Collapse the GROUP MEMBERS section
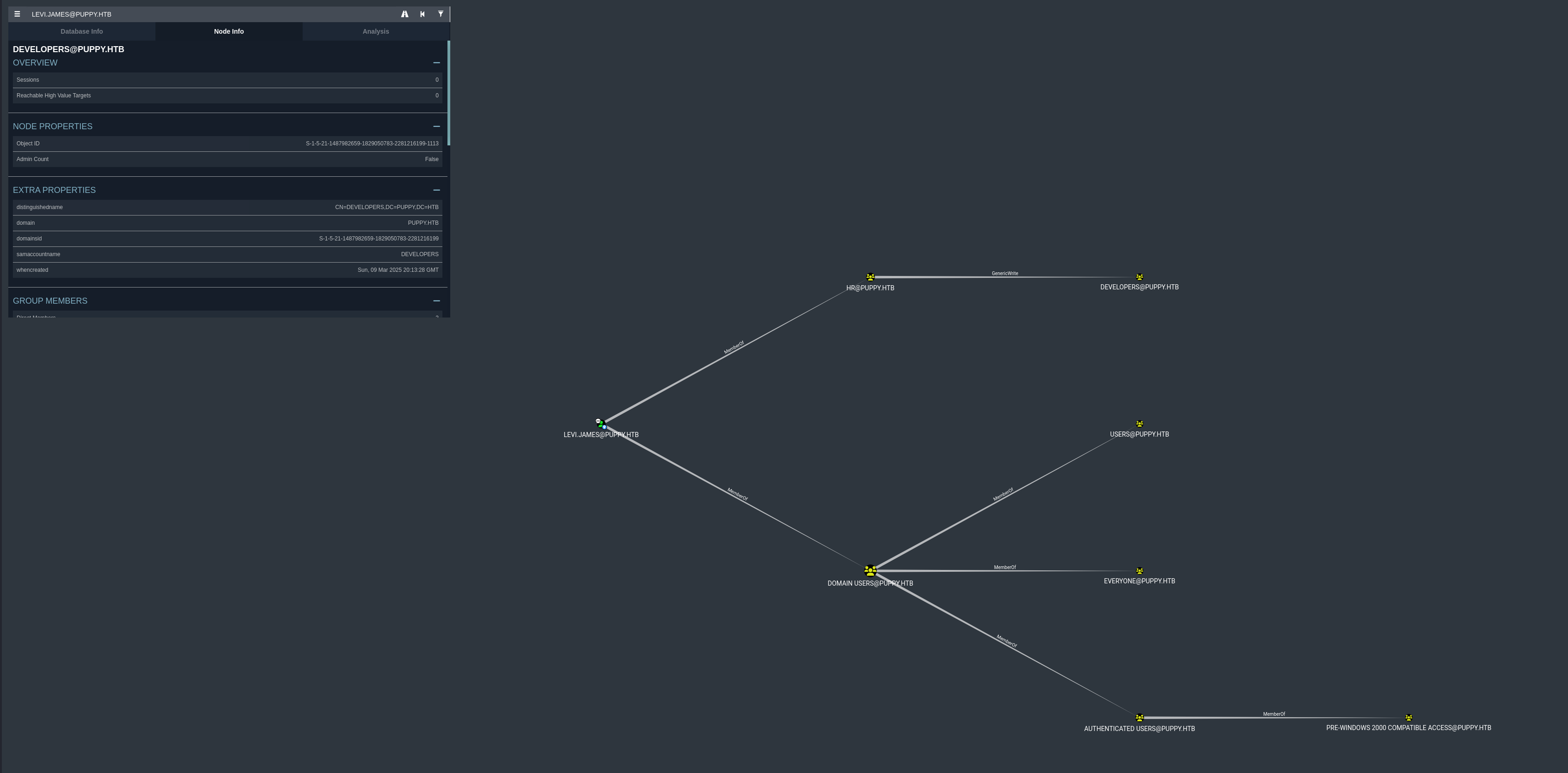The height and width of the screenshot is (773, 1568). coord(436,301)
